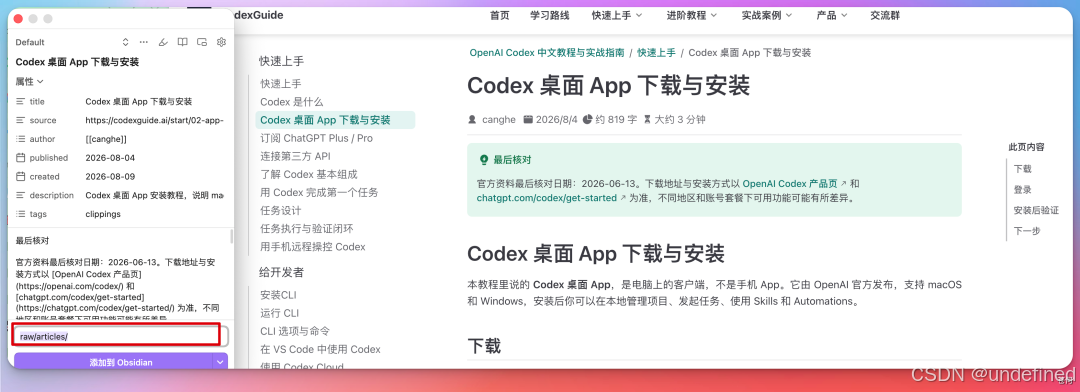Jump to 下载 in page contents
1080x392 pixels.
tap(1023, 169)
